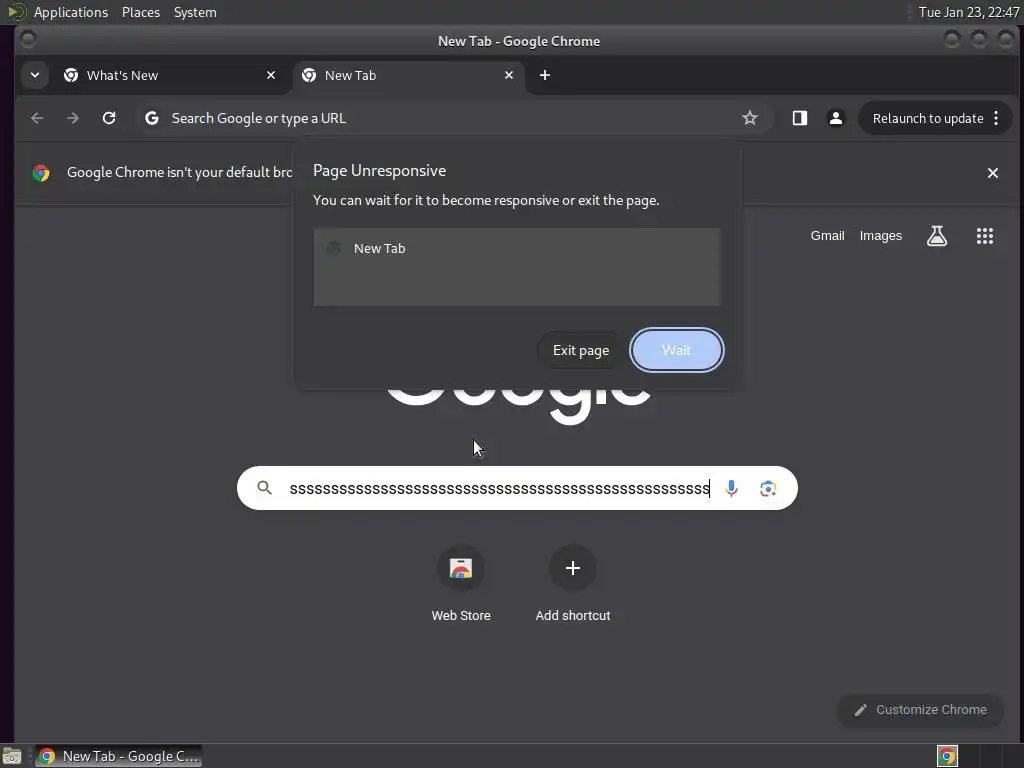Viewport: 1024px width, 768px height.
Task: Start voice search with the microphone
Action: pyautogui.click(x=731, y=488)
